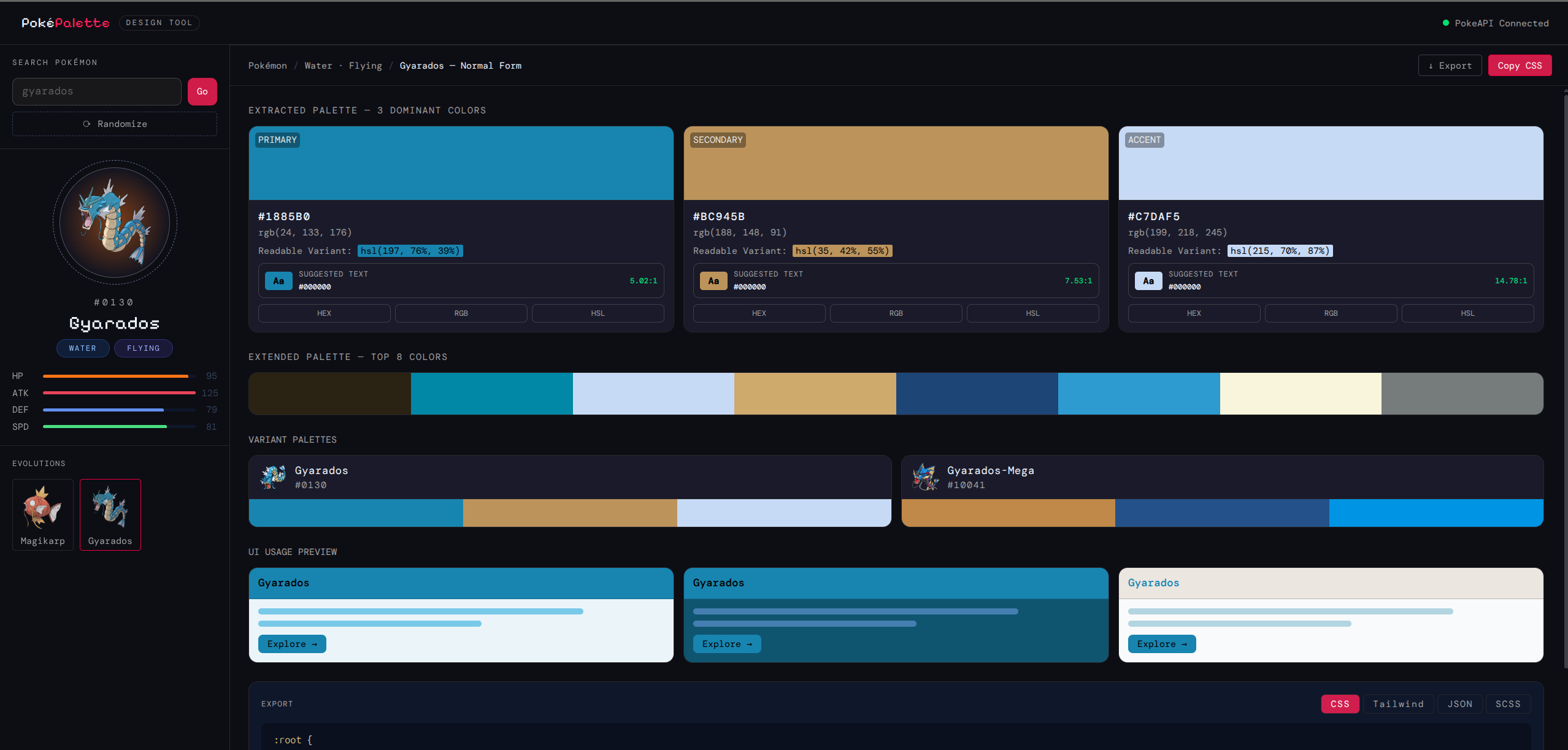Toggle RGB format on secondary color card
The height and width of the screenshot is (750, 1568).
(895, 313)
